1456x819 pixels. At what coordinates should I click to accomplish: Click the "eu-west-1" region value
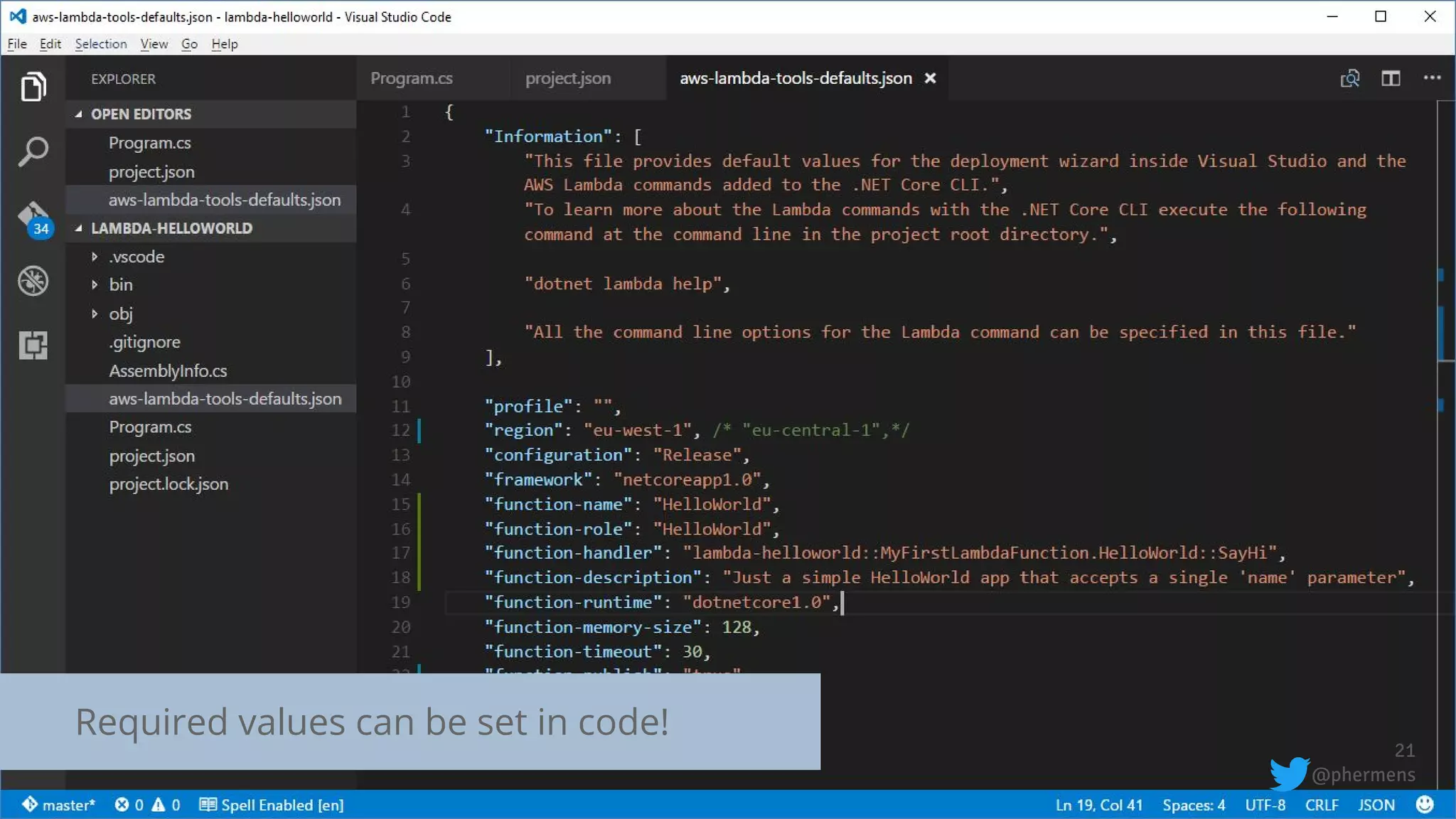(637, 430)
